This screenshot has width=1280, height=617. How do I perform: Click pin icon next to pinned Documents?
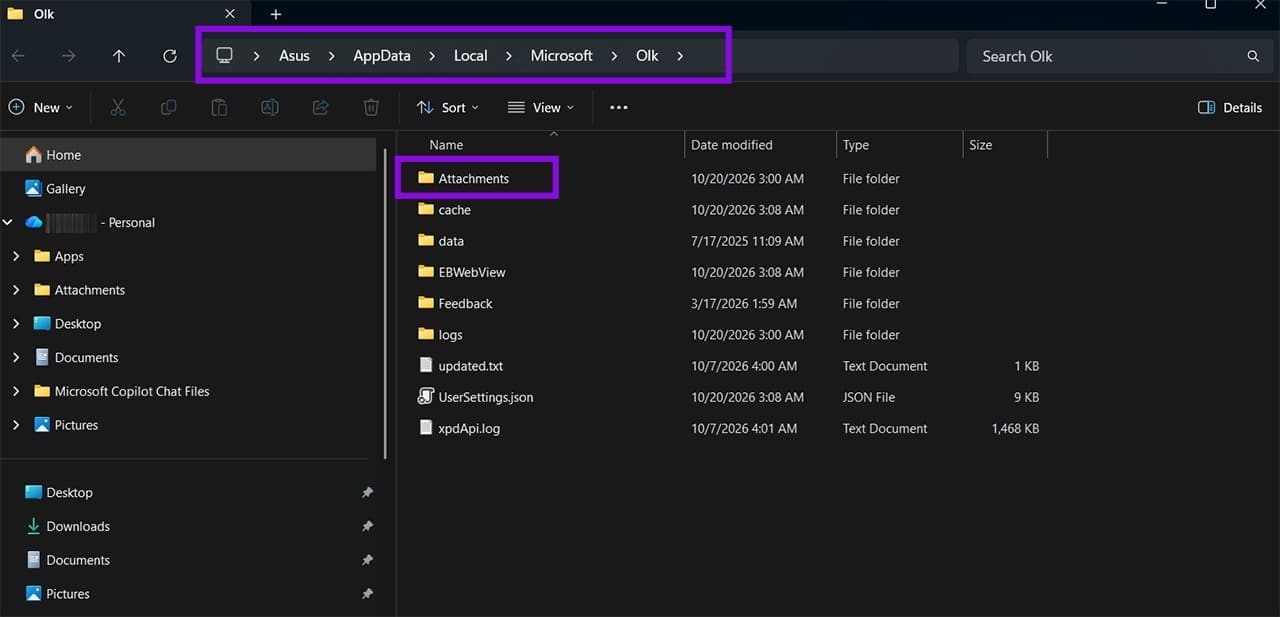pyautogui.click(x=367, y=560)
